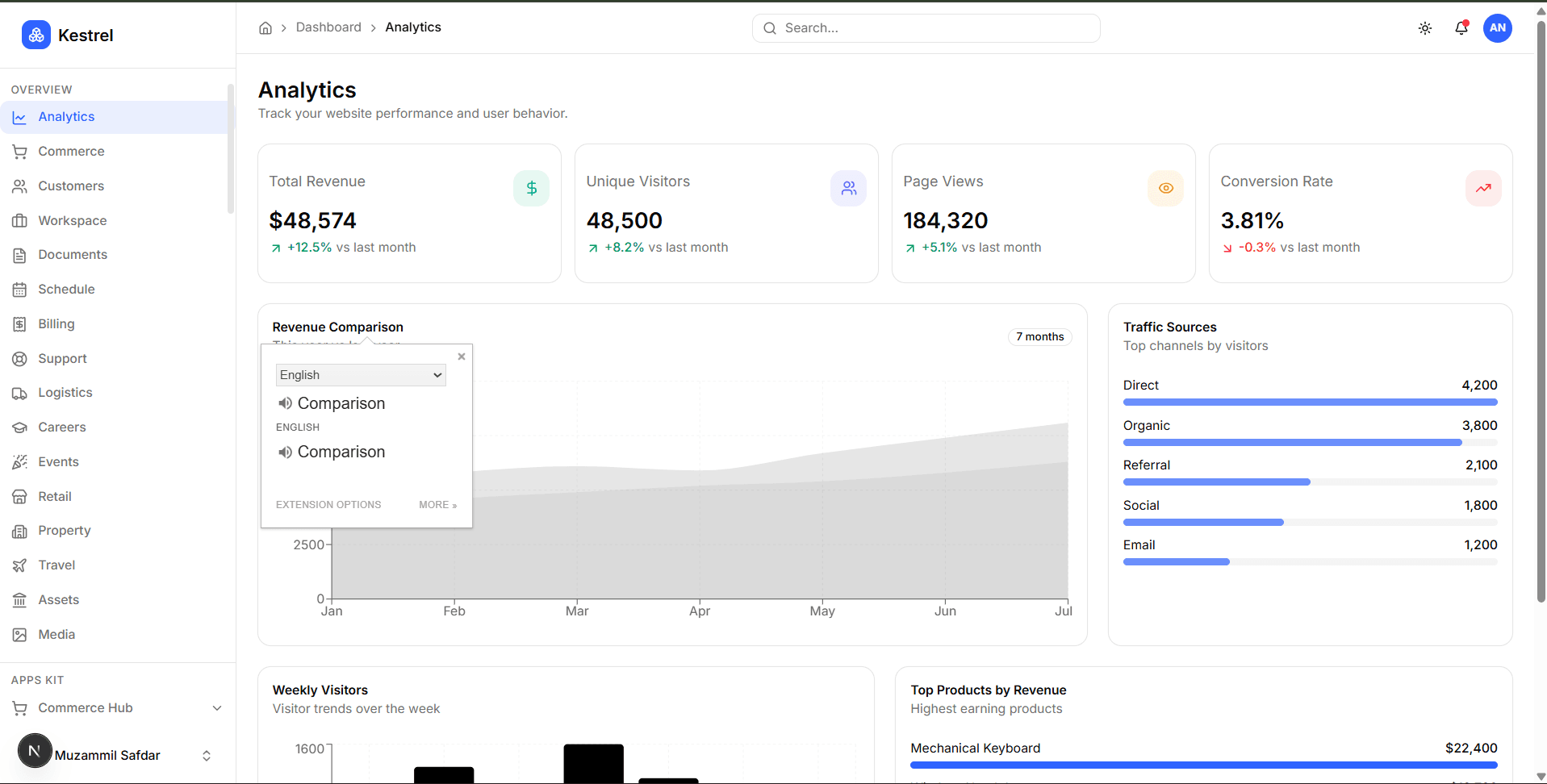Click the Unique Visitors users icon
The height and width of the screenshot is (784, 1547).
848,188
